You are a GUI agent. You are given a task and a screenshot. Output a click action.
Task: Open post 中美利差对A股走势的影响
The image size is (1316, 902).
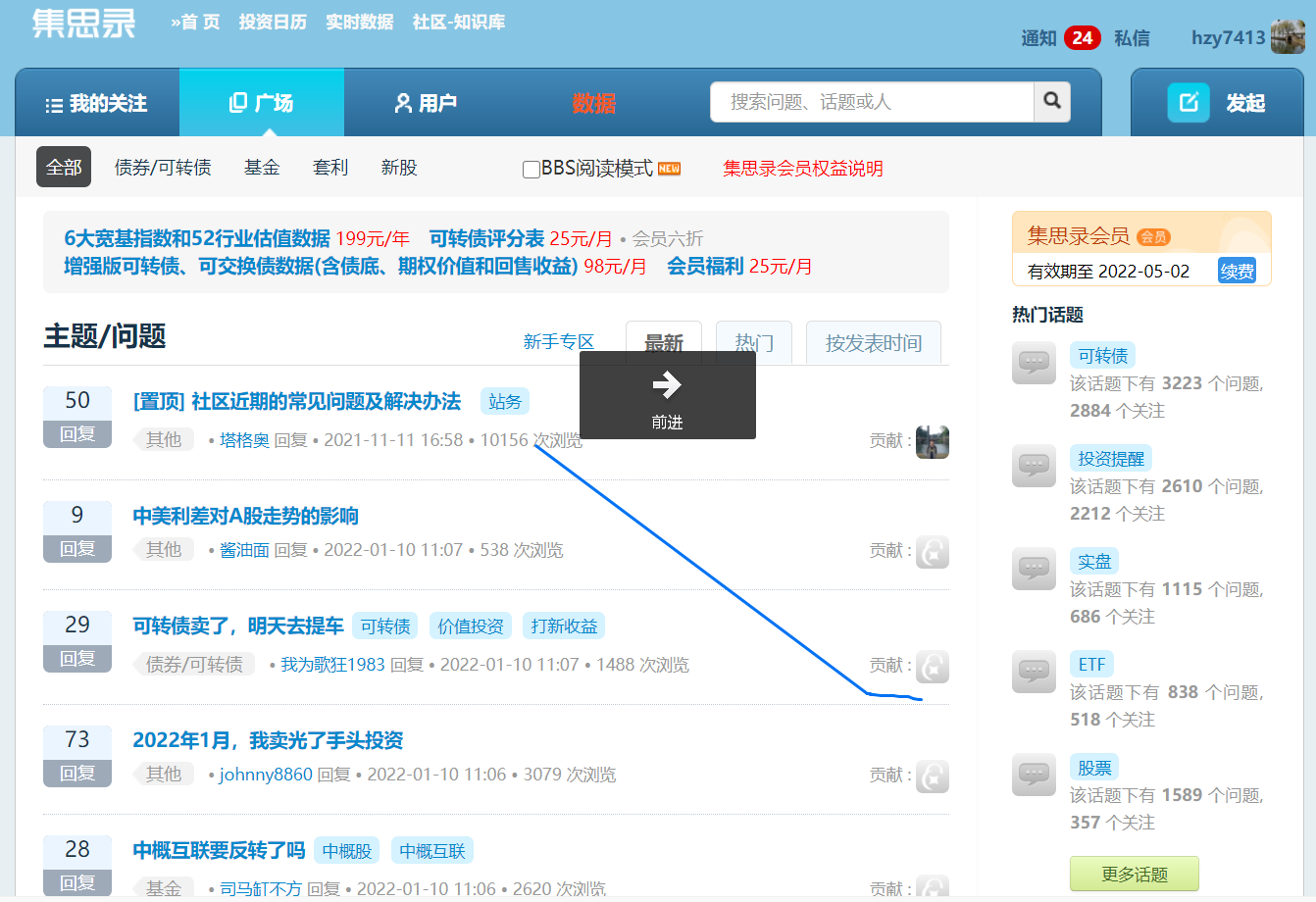click(x=246, y=516)
